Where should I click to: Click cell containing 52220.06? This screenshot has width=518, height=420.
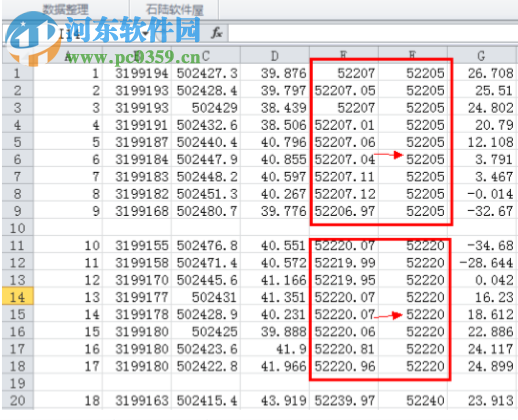[344, 332]
